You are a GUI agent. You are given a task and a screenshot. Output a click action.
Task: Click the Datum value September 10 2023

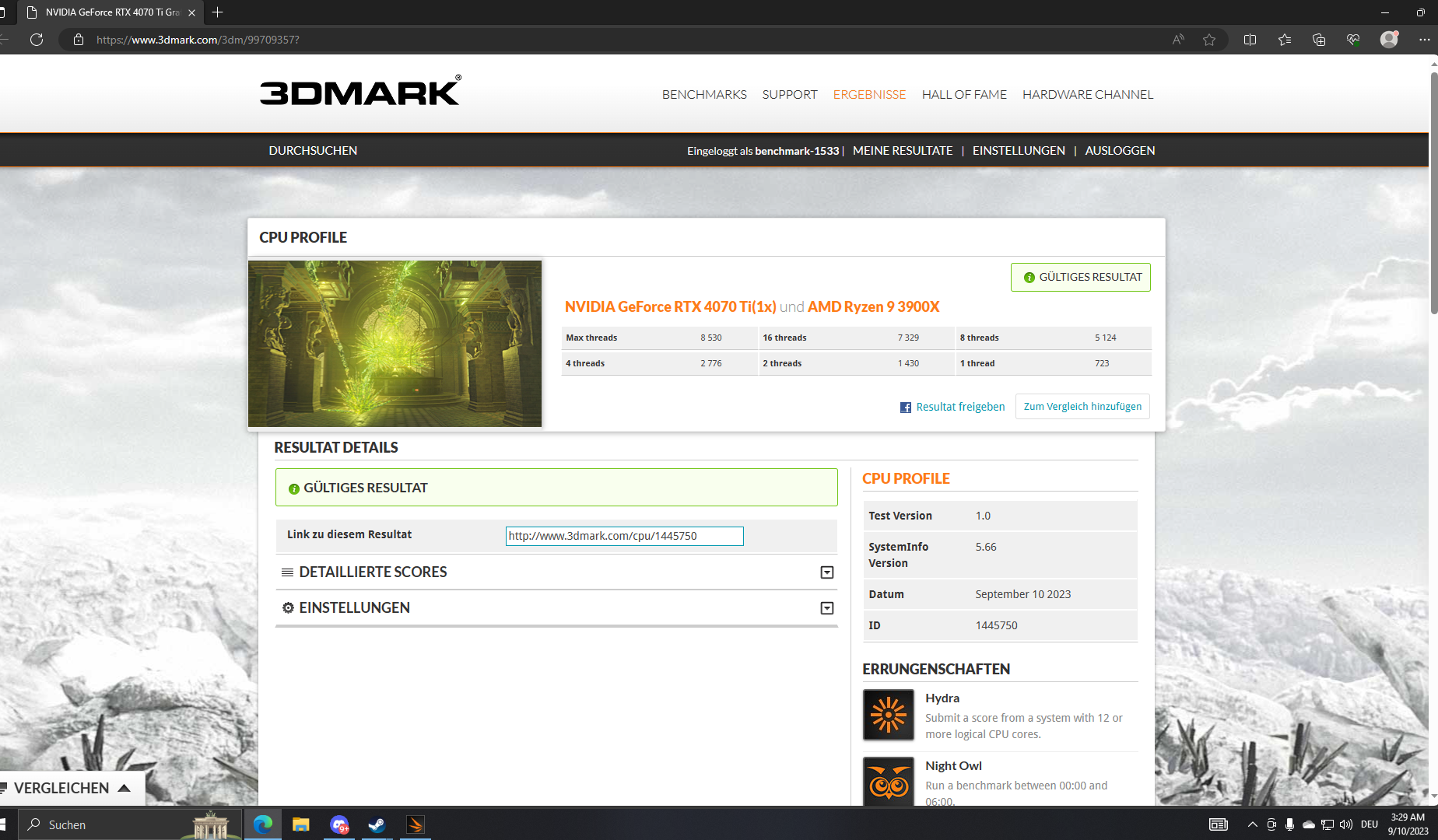click(x=1023, y=594)
